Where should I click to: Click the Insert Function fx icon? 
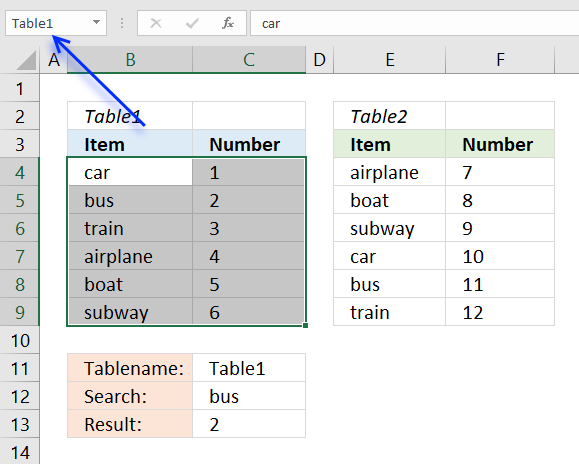pos(228,23)
